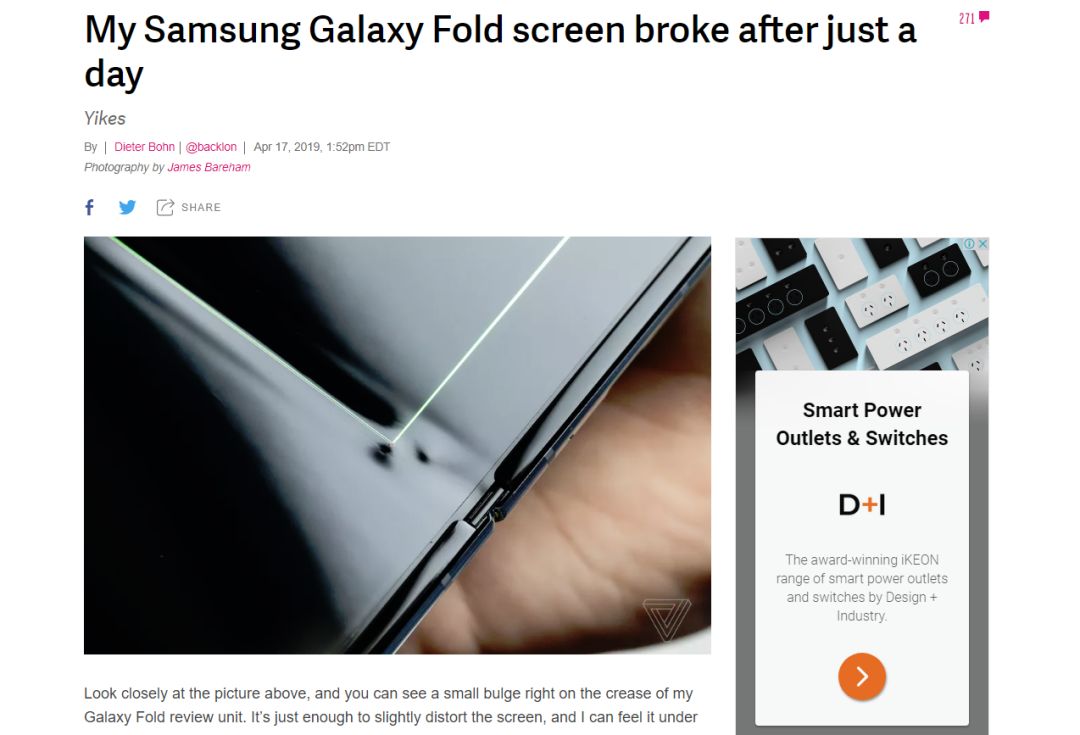Click the SHARE label

[x=201, y=207]
